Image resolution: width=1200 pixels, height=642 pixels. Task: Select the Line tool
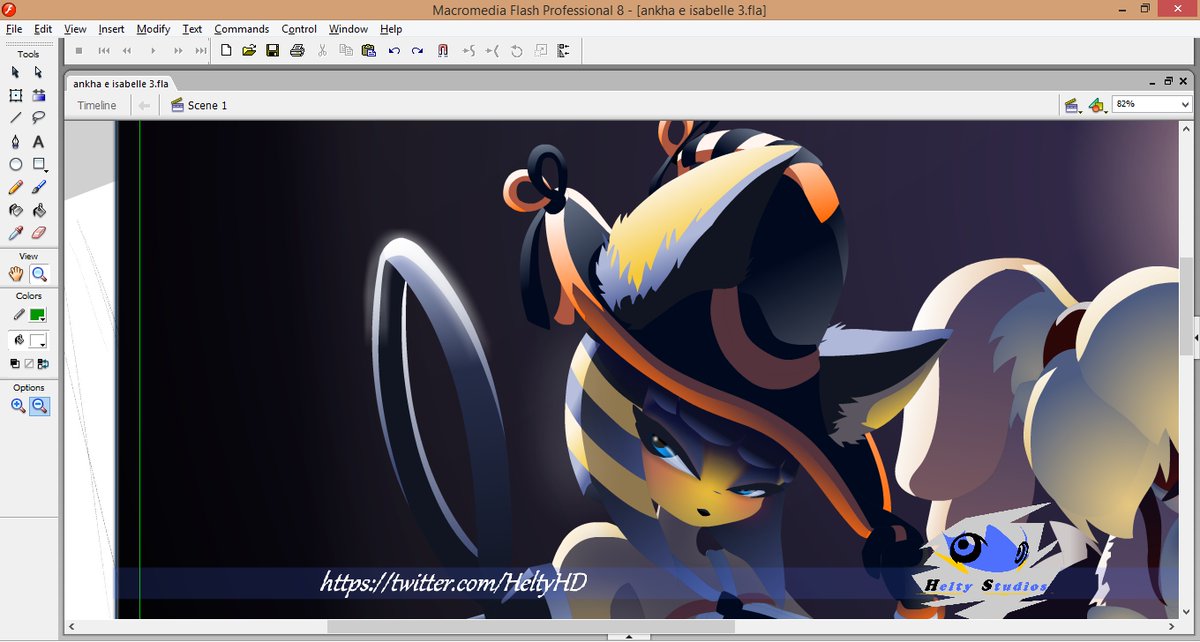click(x=16, y=118)
